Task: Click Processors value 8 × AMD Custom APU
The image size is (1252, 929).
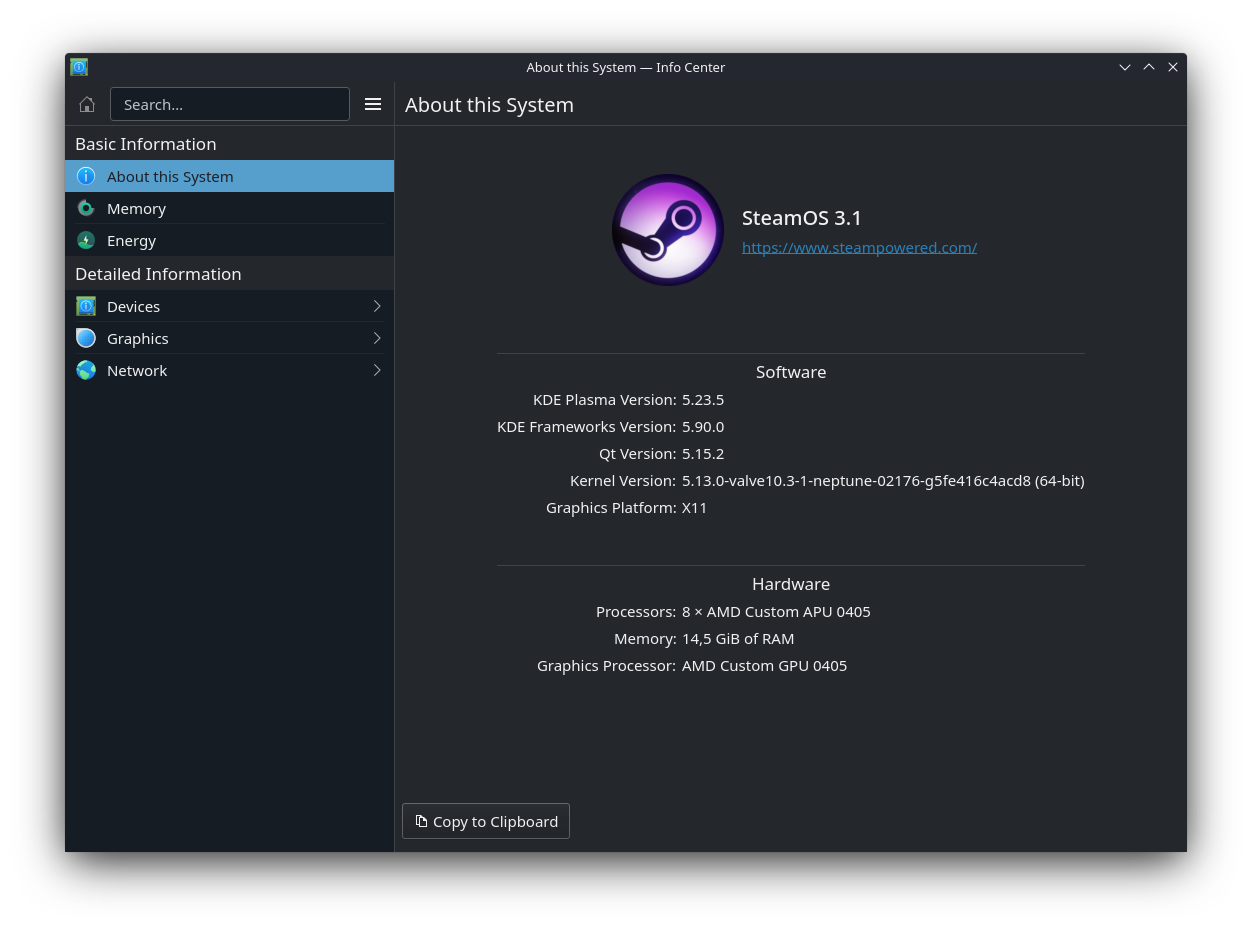Action: coord(776,611)
